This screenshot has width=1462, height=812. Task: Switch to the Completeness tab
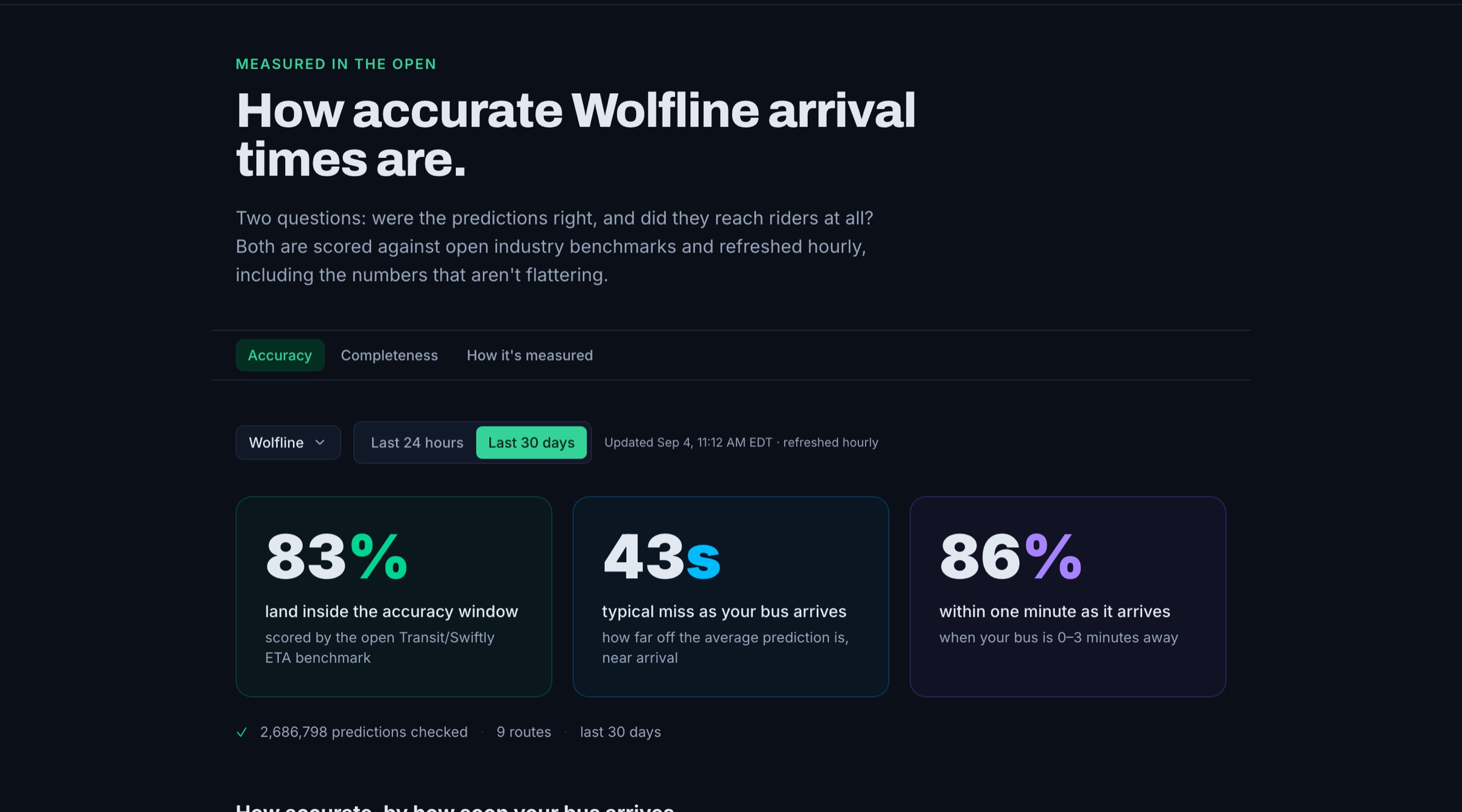point(389,355)
